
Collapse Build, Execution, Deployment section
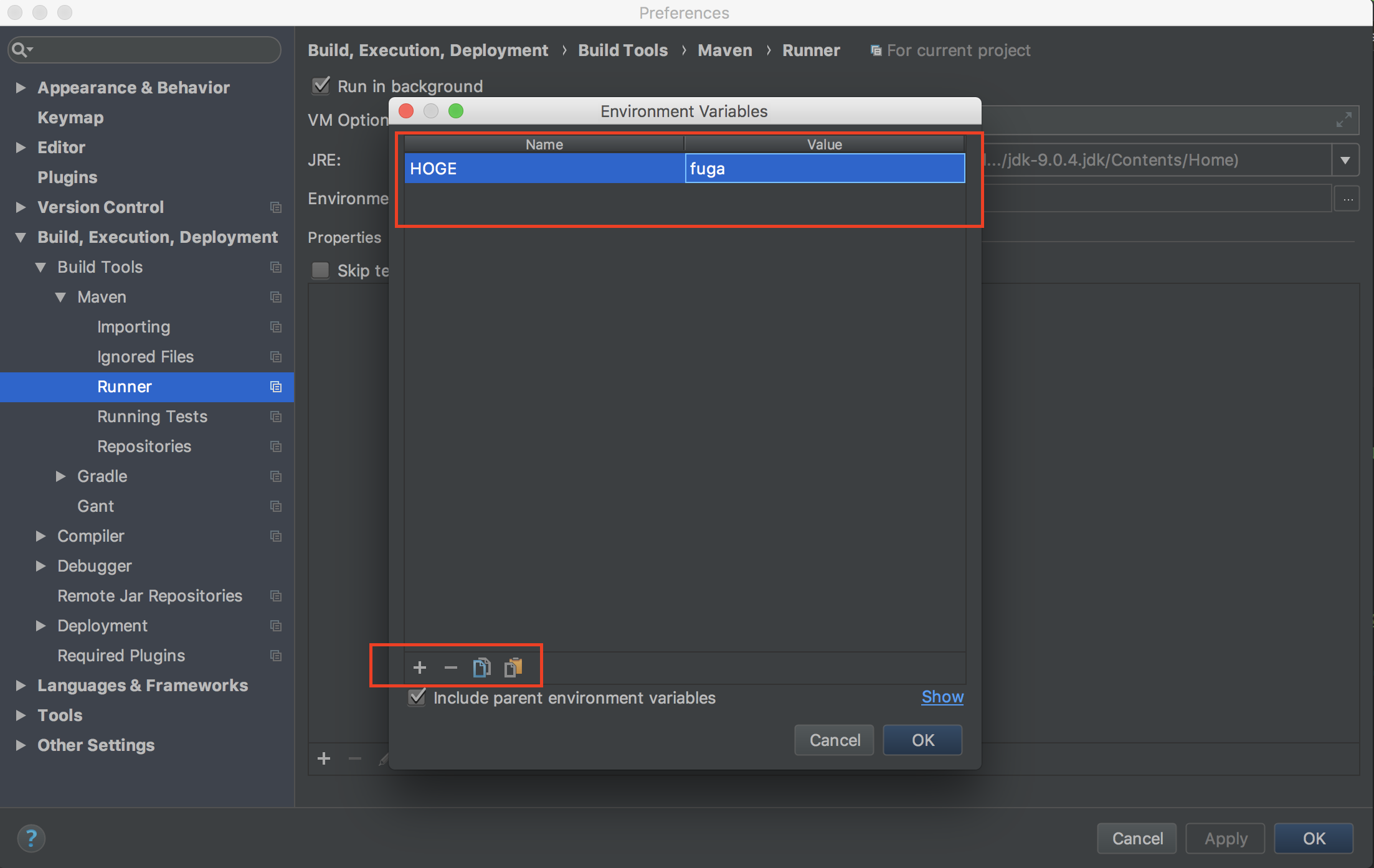[x=21, y=237]
